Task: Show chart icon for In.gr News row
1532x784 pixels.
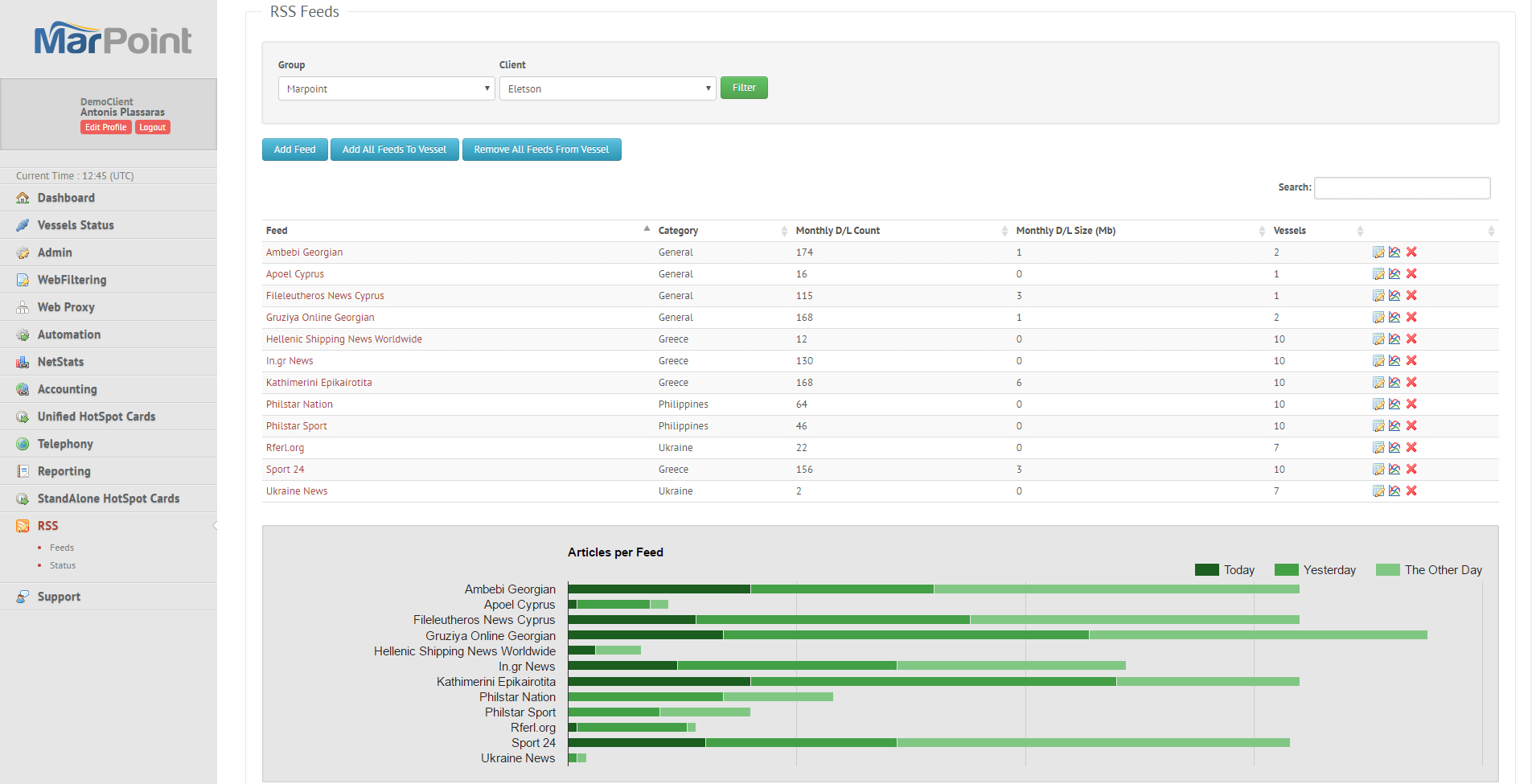Action: point(1394,361)
